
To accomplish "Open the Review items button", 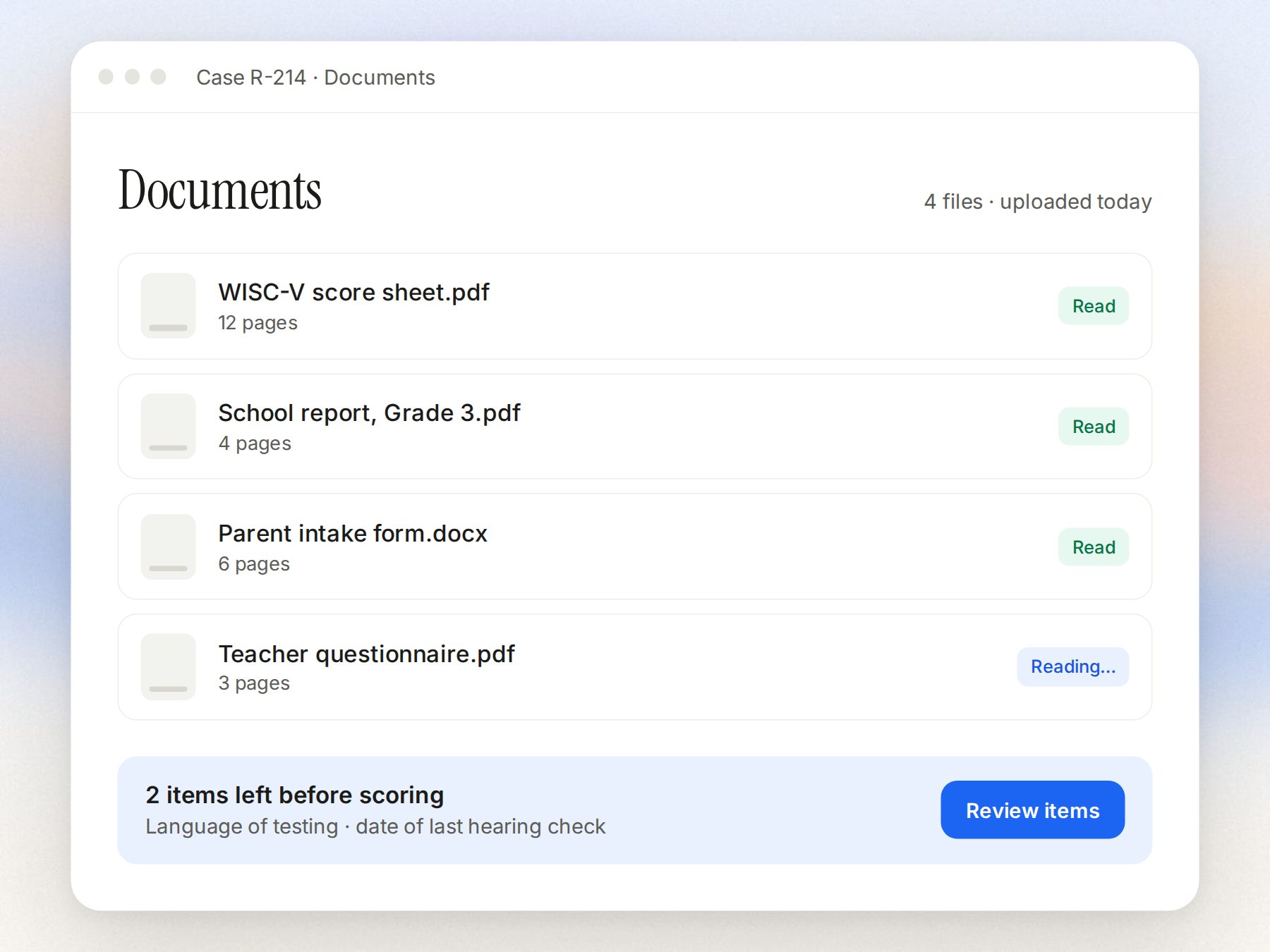I will [1032, 810].
